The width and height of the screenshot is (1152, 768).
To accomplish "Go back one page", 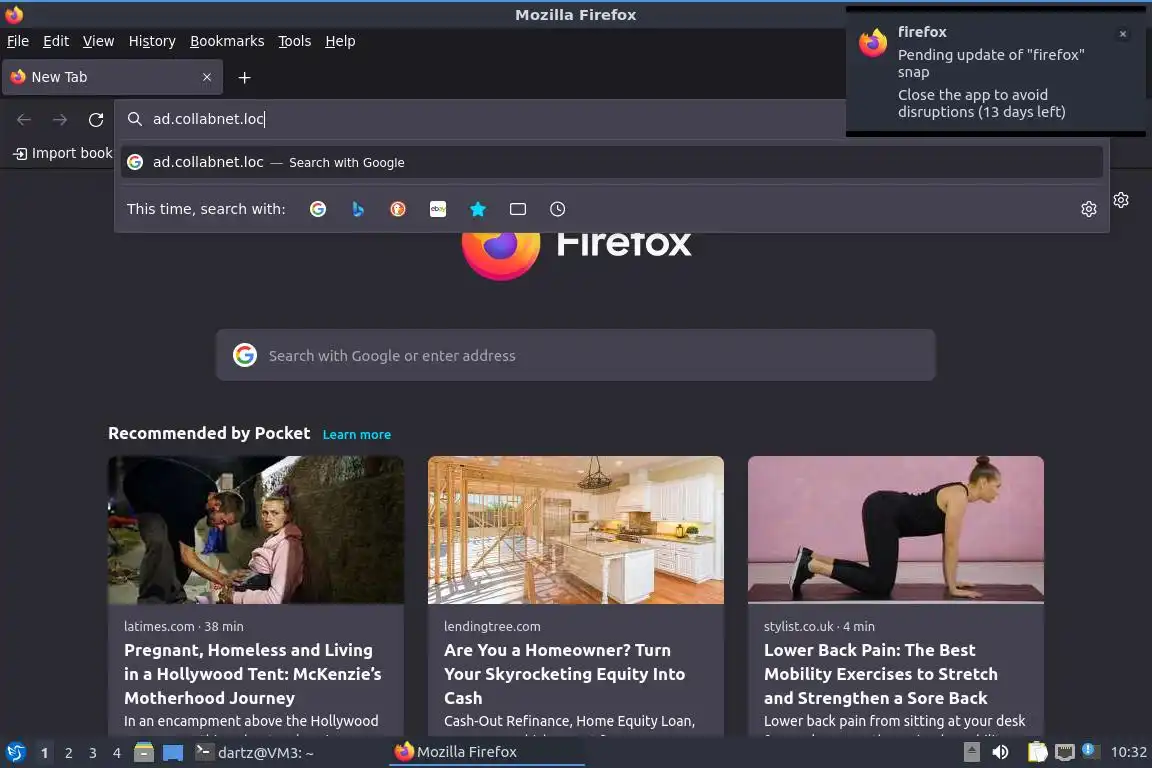I will click(24, 120).
